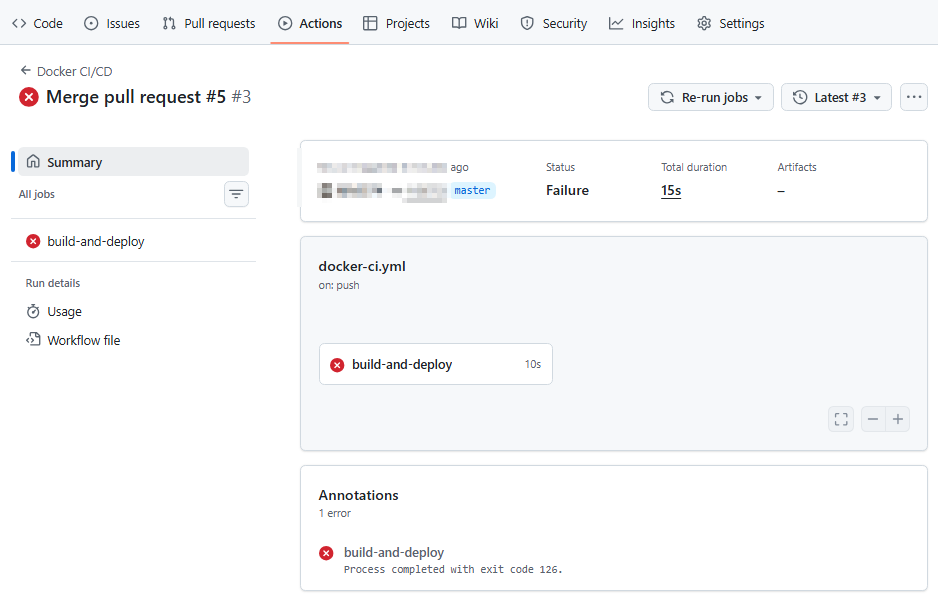Viewport: 938px width, 607px height.
Task: Open Workflow file link
Action: coord(84,340)
